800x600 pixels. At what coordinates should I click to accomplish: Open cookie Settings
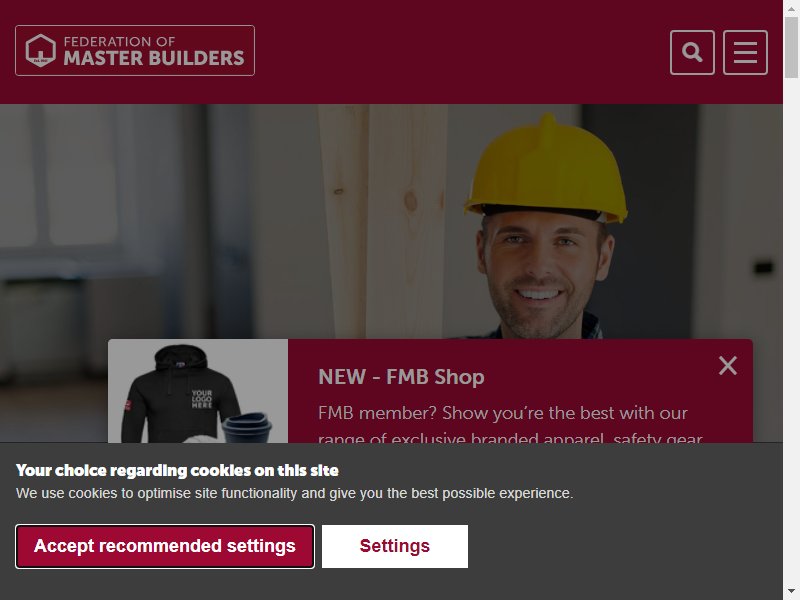(394, 546)
